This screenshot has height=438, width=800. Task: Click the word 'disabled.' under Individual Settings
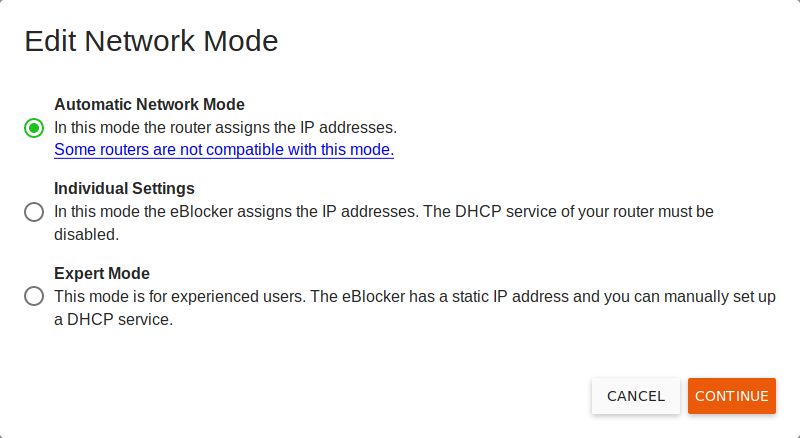(x=87, y=234)
